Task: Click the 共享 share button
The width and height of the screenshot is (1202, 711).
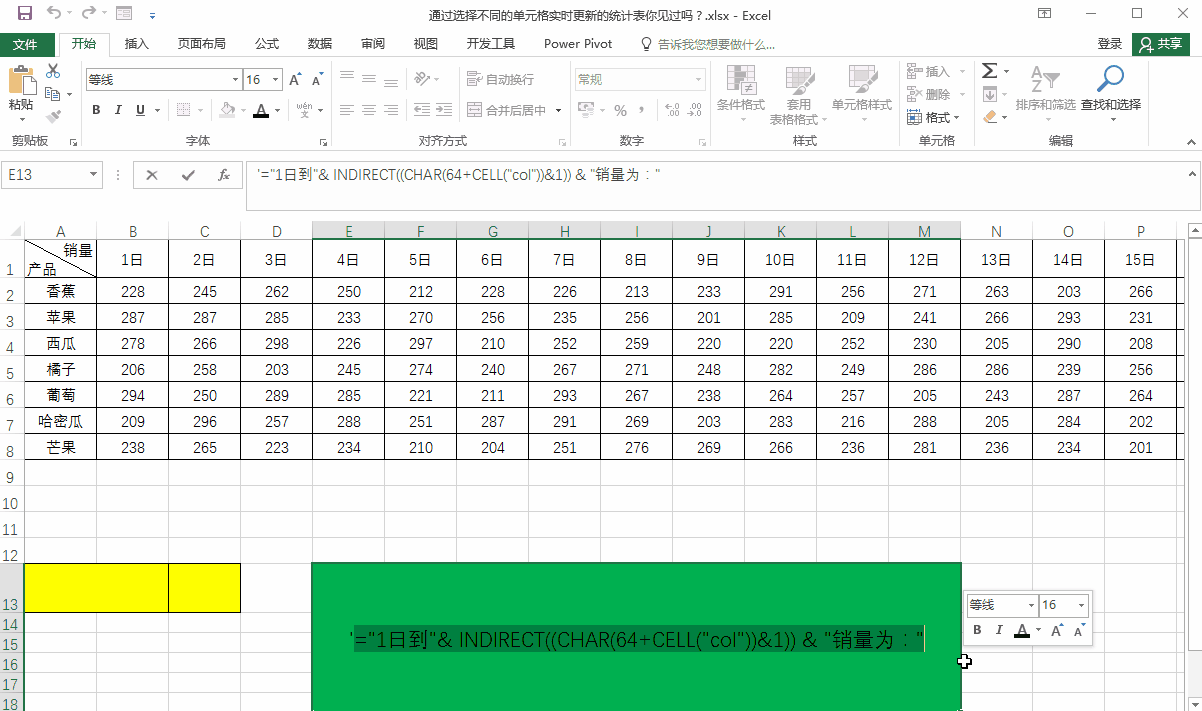Action: pos(1161,44)
